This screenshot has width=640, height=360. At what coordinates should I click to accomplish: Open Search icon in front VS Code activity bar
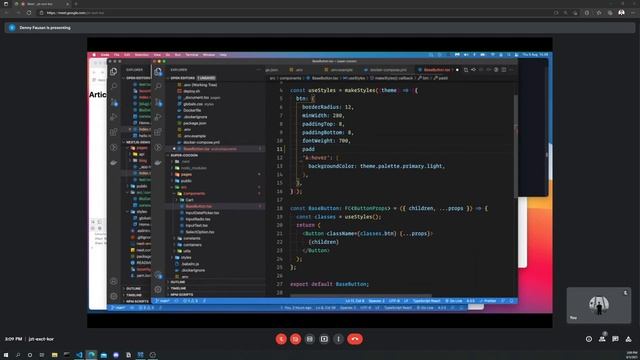click(x=158, y=86)
